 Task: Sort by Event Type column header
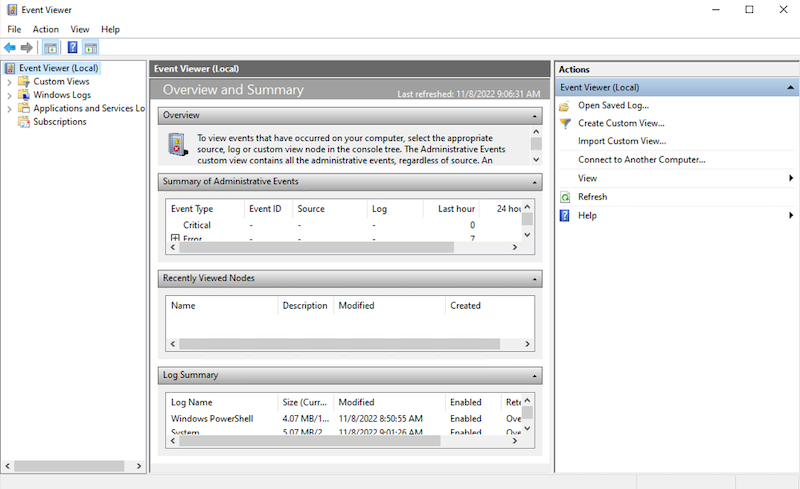click(x=206, y=209)
